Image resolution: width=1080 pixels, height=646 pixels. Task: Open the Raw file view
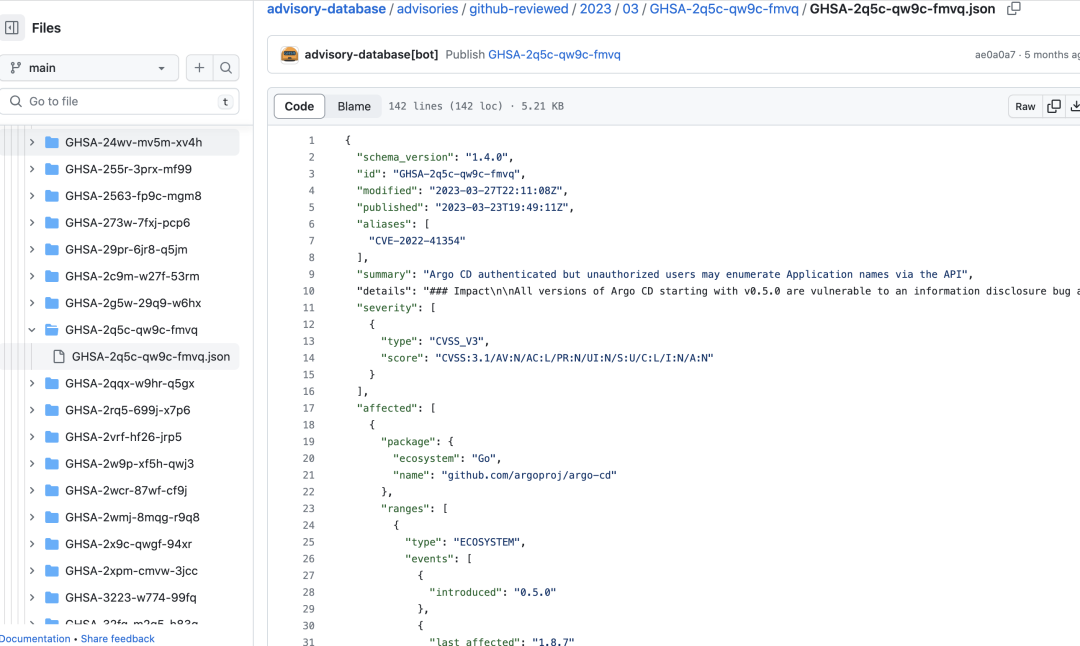pyautogui.click(x=1025, y=106)
